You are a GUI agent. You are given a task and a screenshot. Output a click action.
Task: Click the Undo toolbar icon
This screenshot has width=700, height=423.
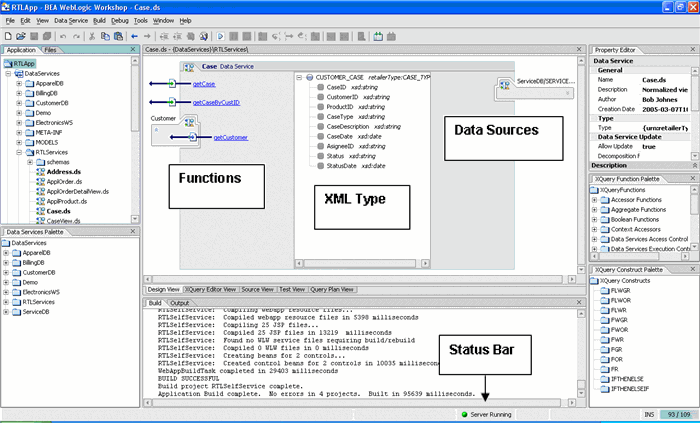pyautogui.click(x=63, y=37)
